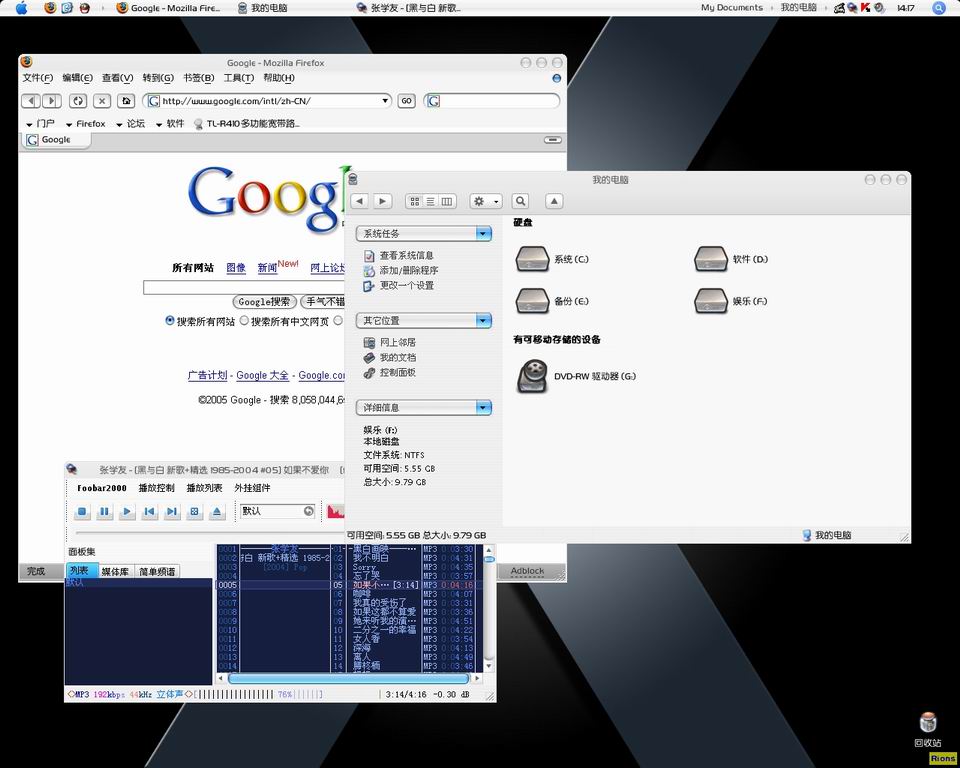Click the Firefox reload page icon
960x768 pixels.
(x=78, y=101)
